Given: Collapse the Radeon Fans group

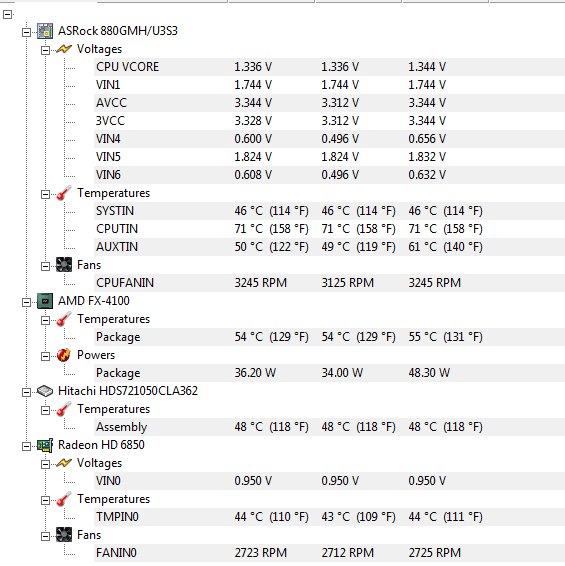Looking at the screenshot, I should pos(45,536).
